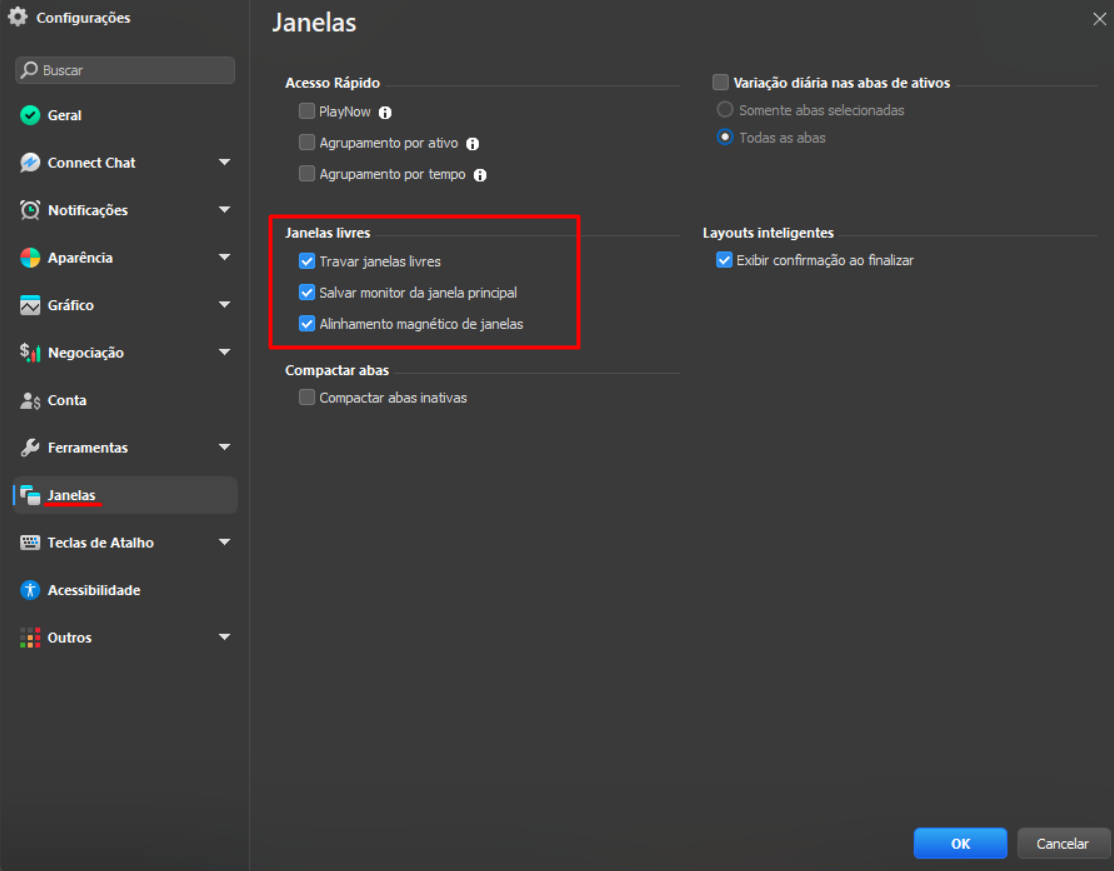The width and height of the screenshot is (1114, 871).
Task: Focus the Buscar search field
Action: [125, 70]
